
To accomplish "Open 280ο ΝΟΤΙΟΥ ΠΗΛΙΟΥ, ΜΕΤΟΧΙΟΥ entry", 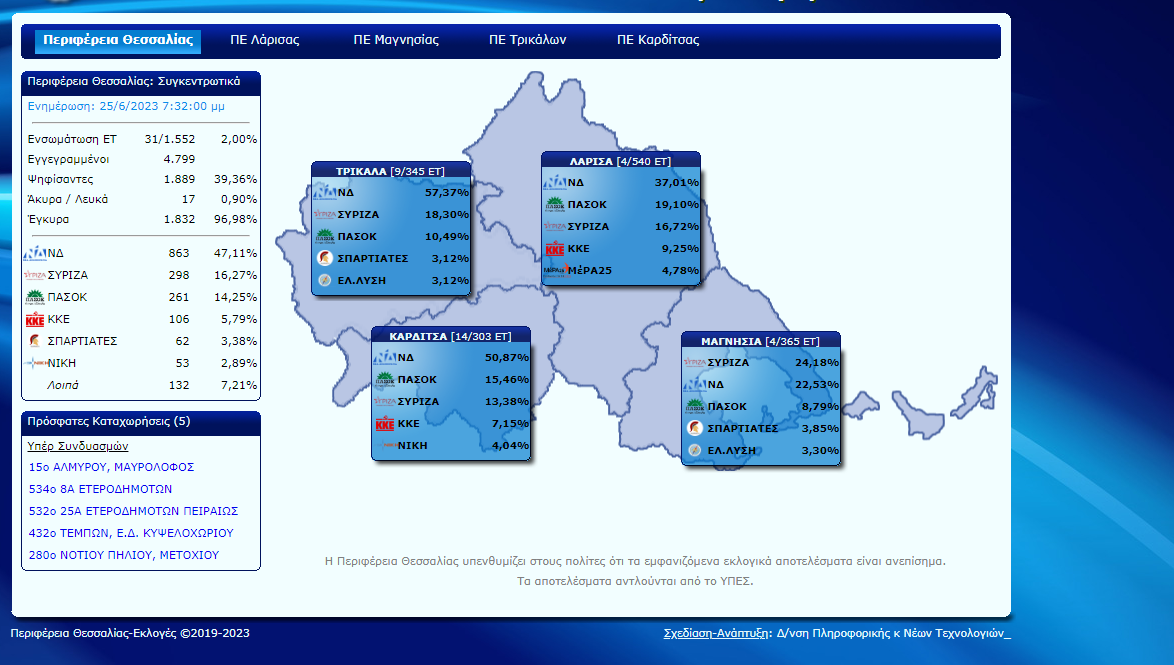I will [x=123, y=555].
